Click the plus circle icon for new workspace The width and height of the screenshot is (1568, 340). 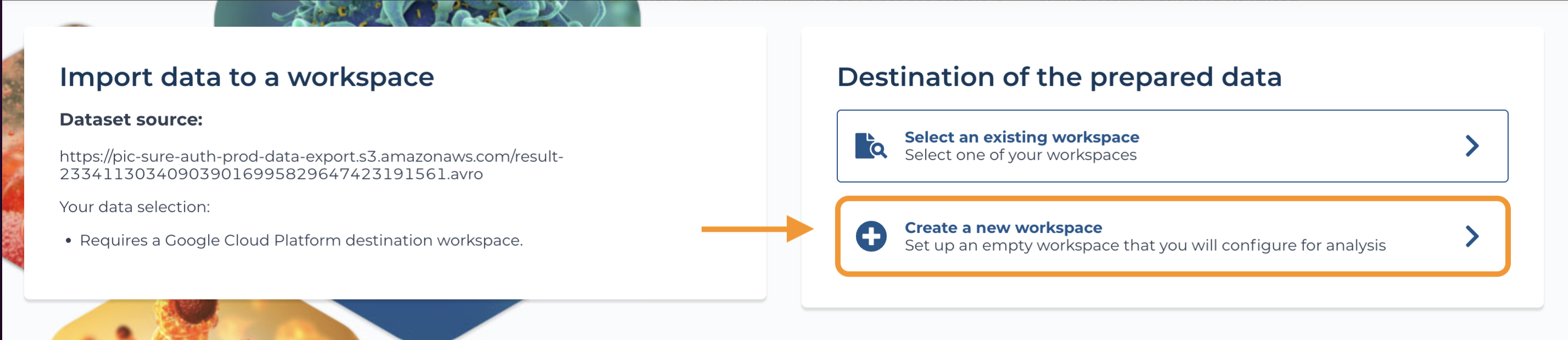point(871,236)
